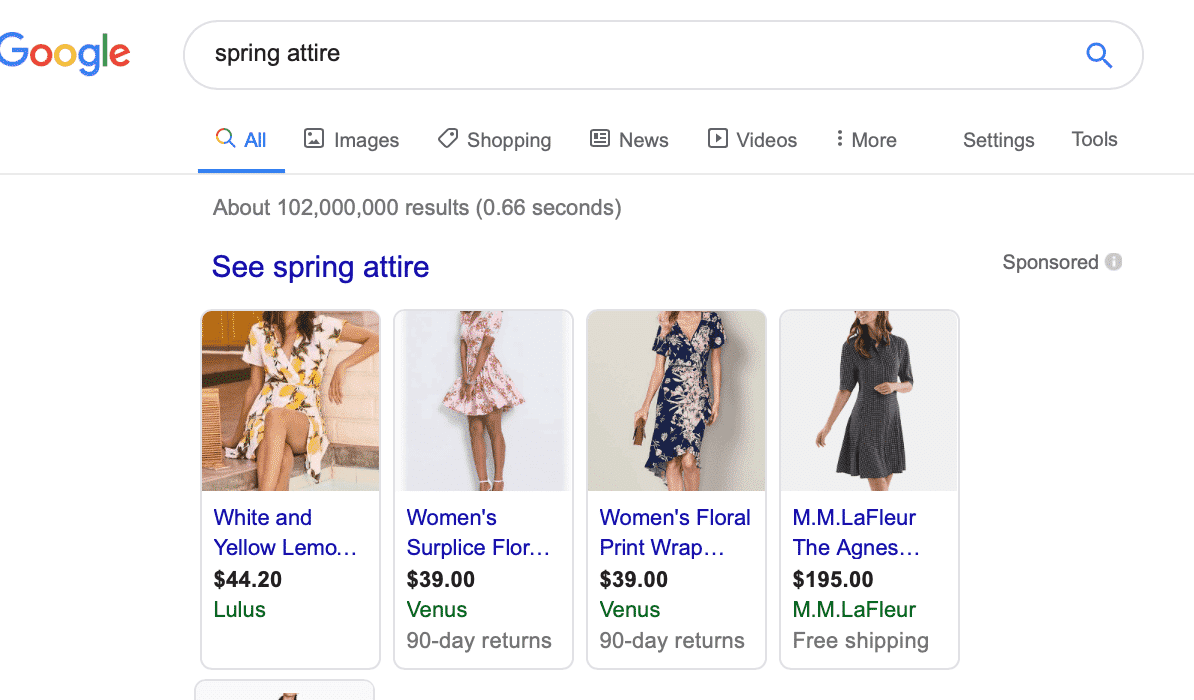Image resolution: width=1194 pixels, height=700 pixels.
Task: Open the Settings menu
Action: point(998,140)
